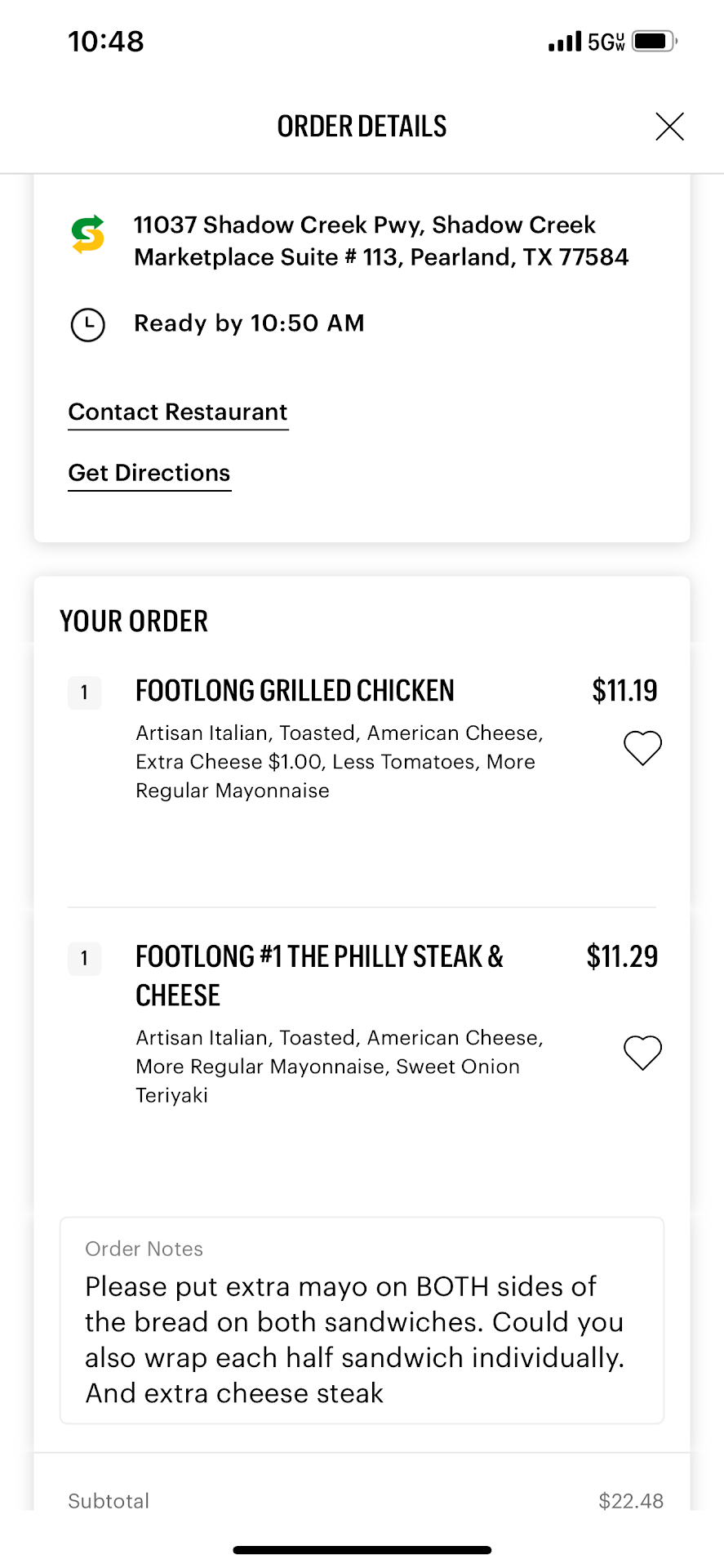Tap the Subtotal amount $22.48
This screenshot has width=724, height=1568.
[x=630, y=1501]
